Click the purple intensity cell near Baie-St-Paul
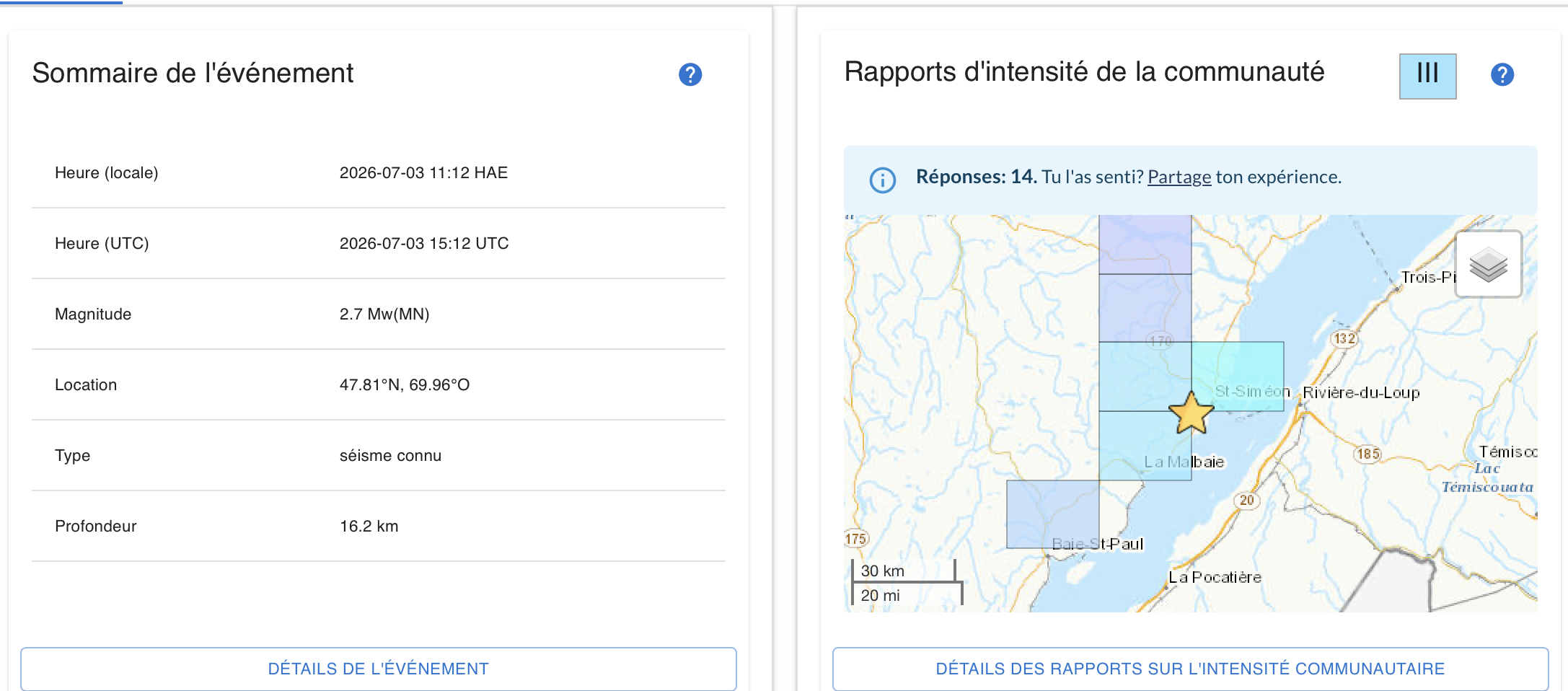This screenshot has height=691, width=1568. point(1053,514)
